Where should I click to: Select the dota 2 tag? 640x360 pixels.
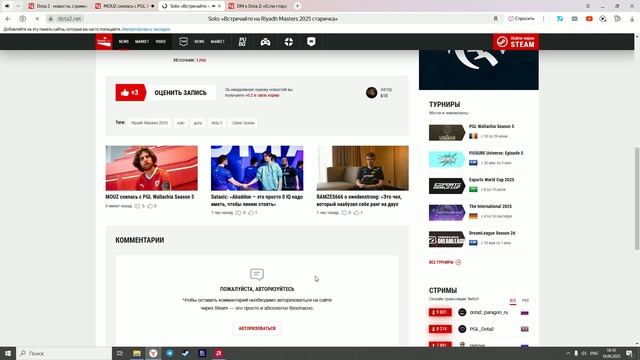coord(216,123)
